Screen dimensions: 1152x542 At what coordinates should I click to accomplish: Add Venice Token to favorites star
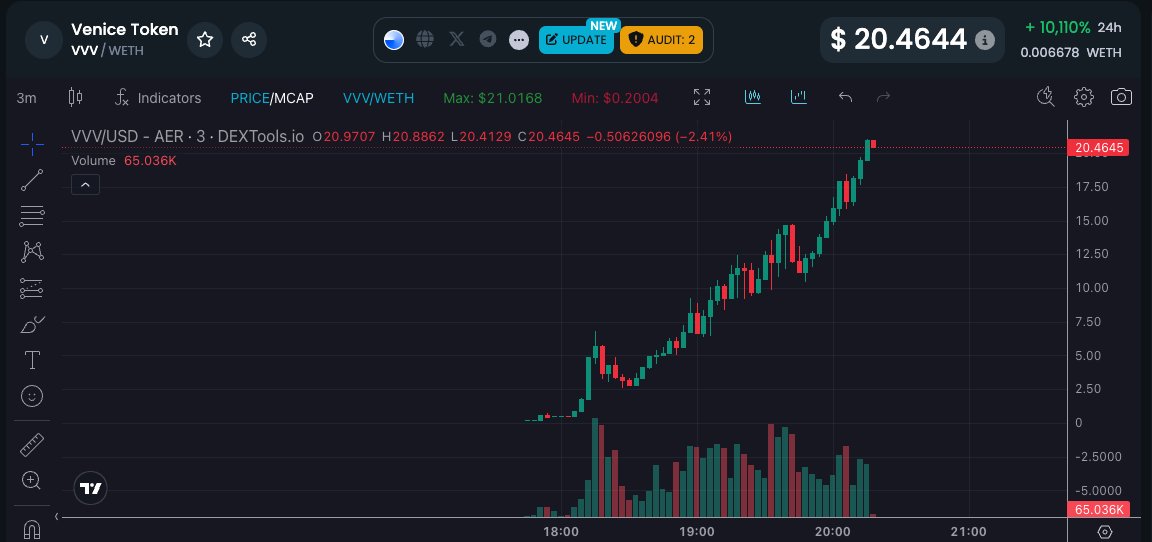coord(205,40)
